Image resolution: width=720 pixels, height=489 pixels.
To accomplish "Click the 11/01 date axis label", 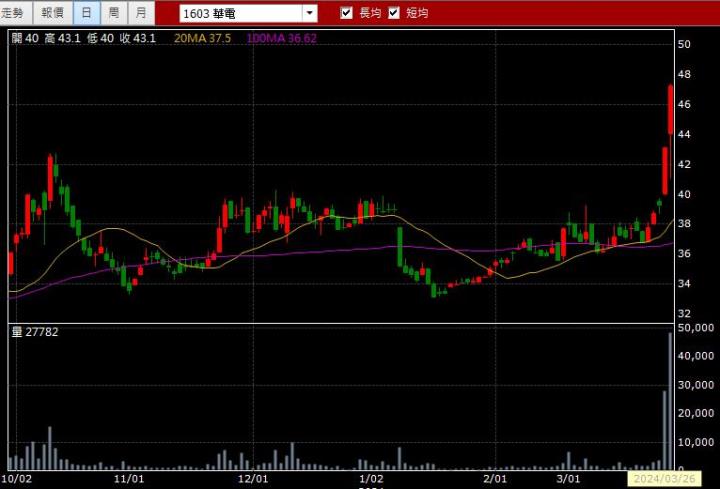I will (129, 479).
